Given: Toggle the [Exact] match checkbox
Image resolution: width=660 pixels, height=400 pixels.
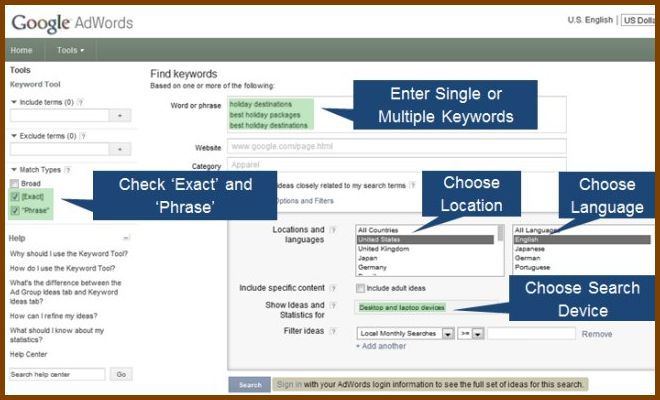Looking at the screenshot, I should pos(15,197).
